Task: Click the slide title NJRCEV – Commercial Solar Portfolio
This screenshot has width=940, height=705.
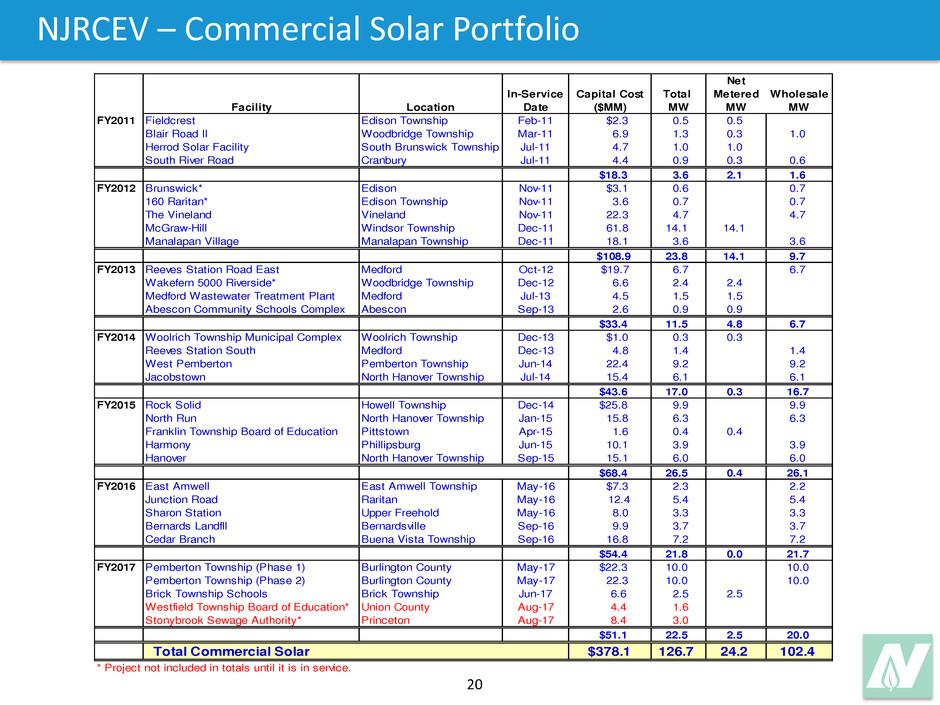Action: point(308,29)
